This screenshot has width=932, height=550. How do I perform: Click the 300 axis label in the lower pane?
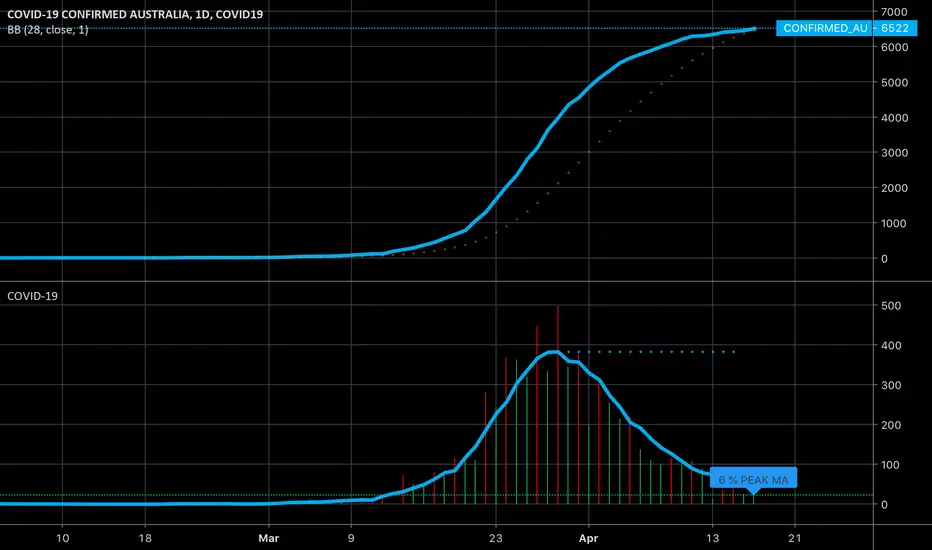click(x=891, y=385)
